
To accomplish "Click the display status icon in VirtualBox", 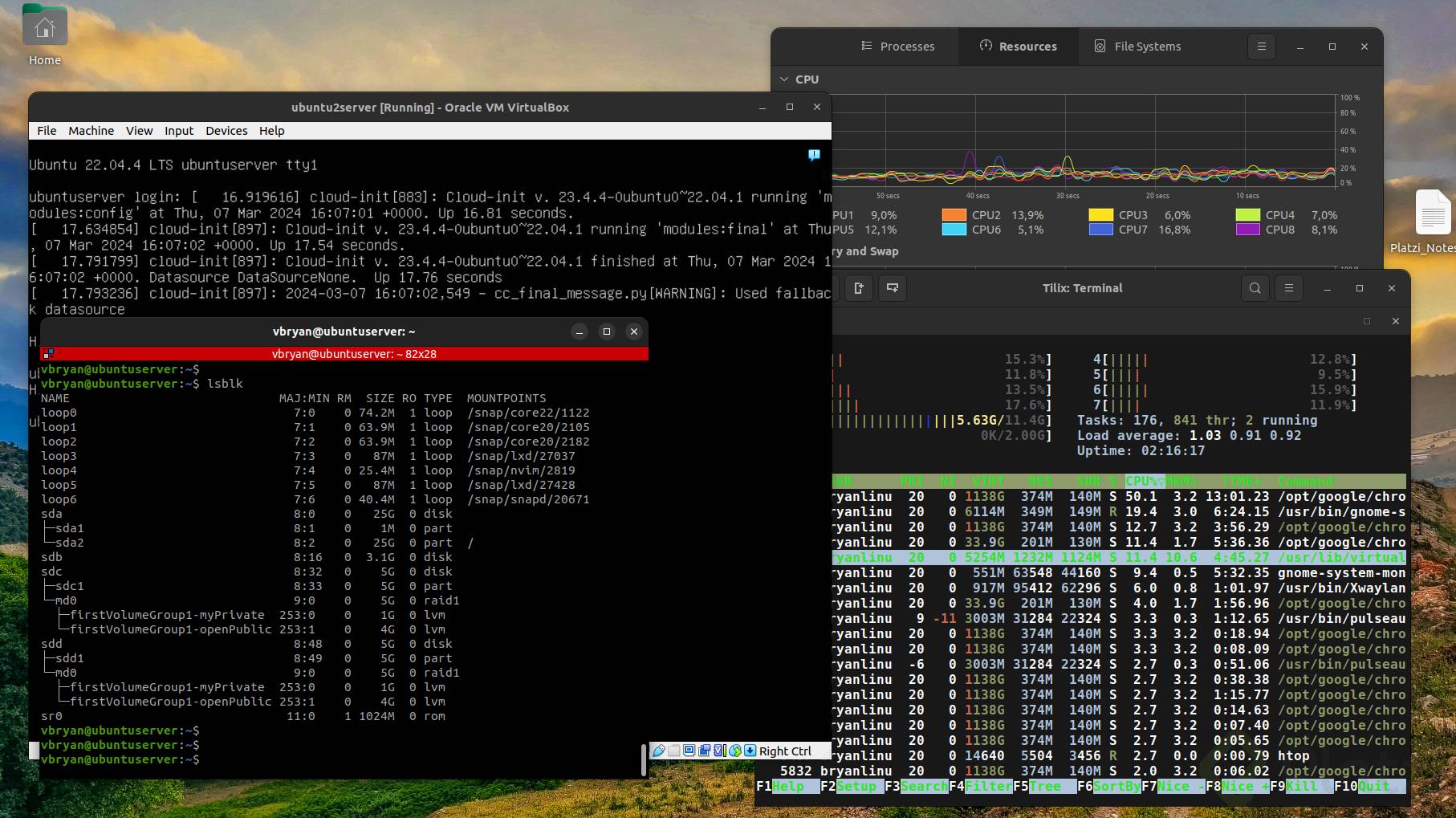I will (x=689, y=751).
